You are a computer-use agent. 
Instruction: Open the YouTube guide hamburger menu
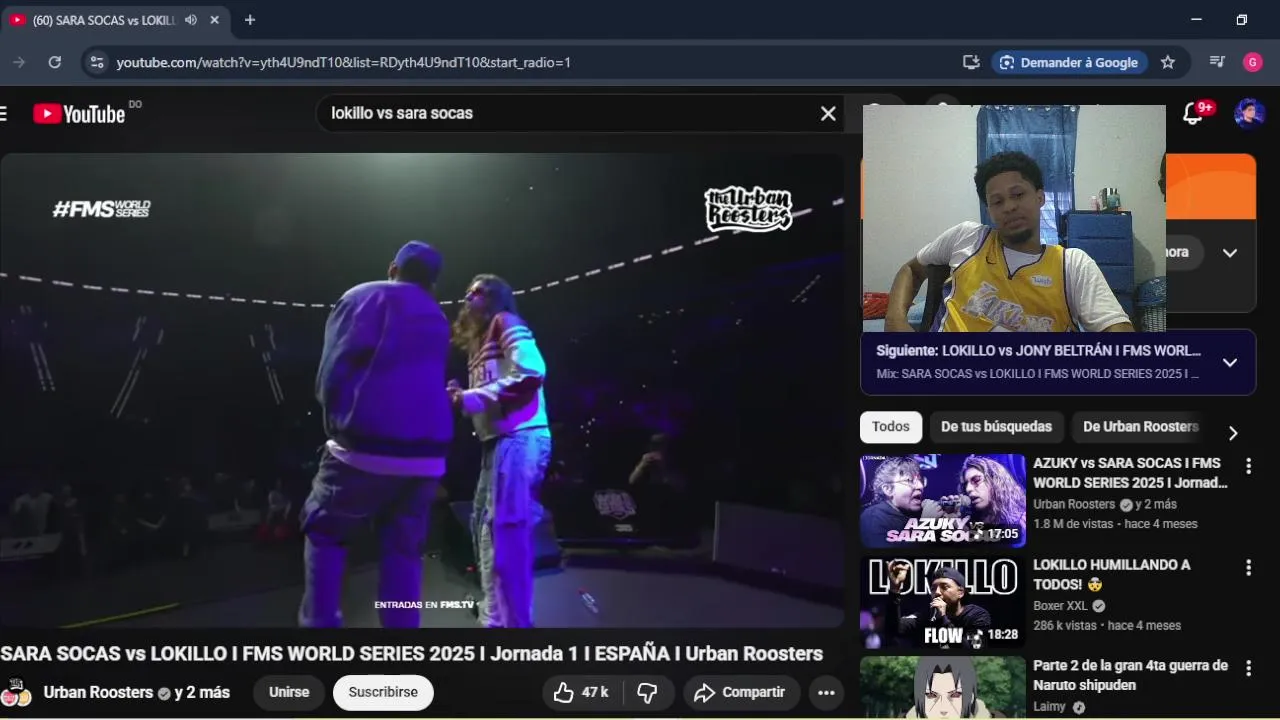click(x=4, y=113)
